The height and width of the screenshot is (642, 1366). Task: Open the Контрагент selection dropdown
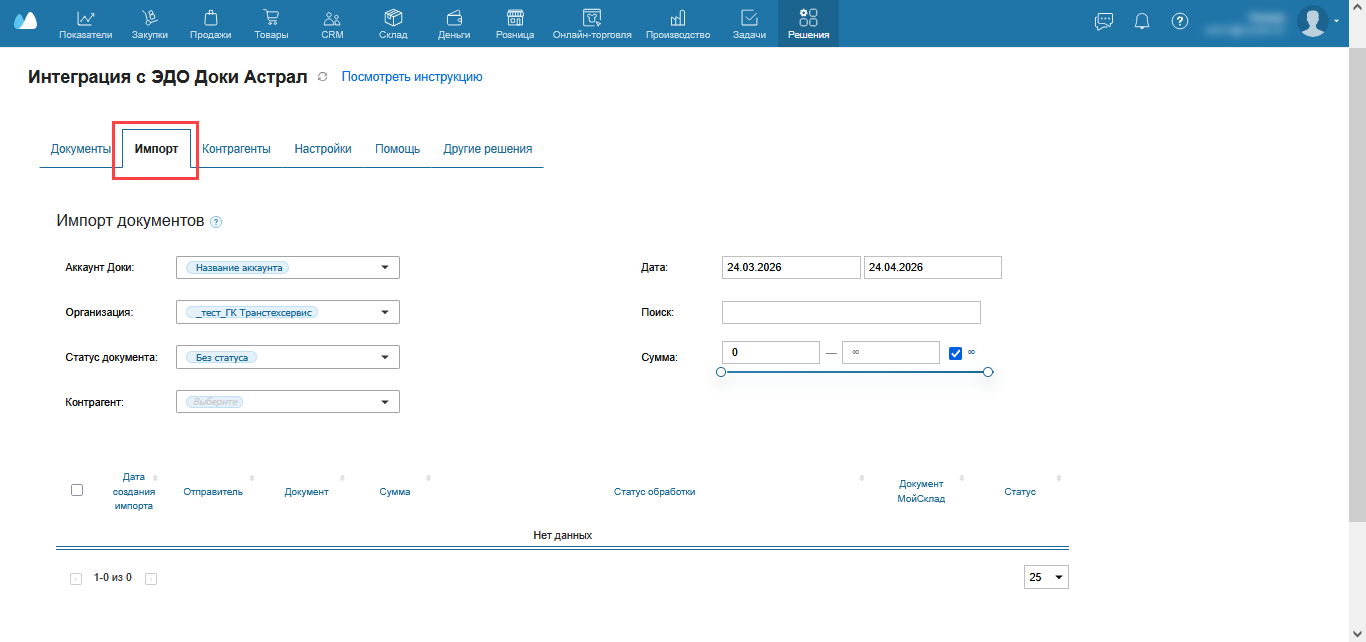(x=385, y=402)
